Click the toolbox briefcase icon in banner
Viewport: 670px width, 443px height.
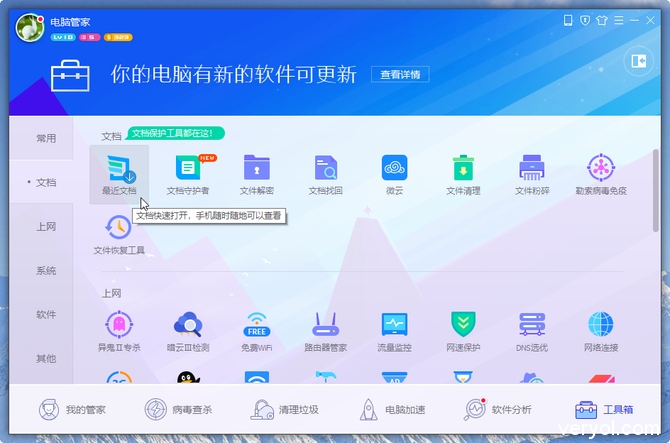click(x=70, y=76)
